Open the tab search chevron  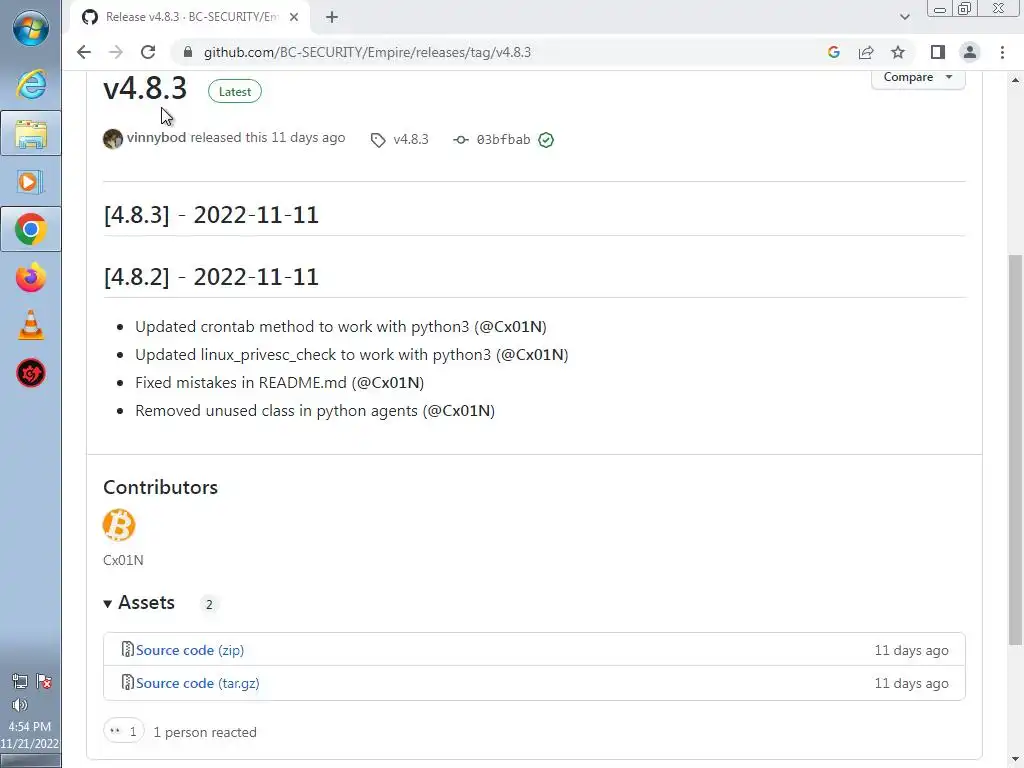point(904,17)
